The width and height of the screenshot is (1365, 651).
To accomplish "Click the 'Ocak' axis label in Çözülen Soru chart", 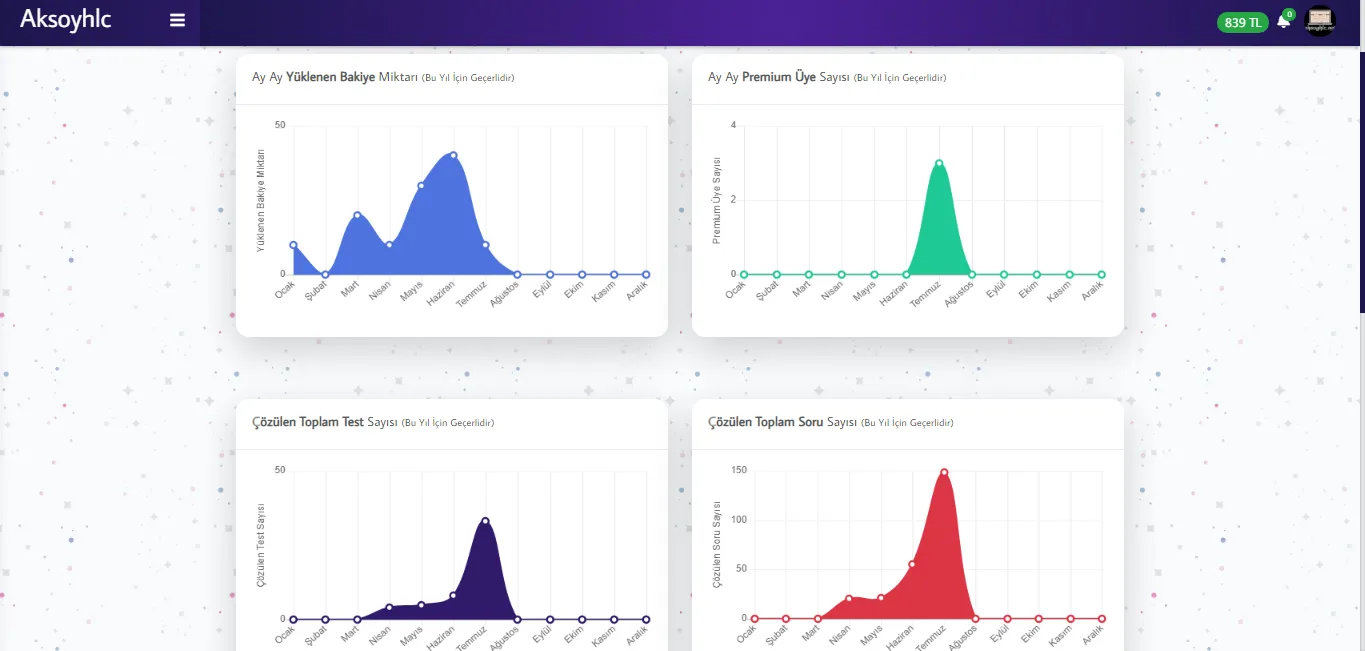I will [x=746, y=635].
